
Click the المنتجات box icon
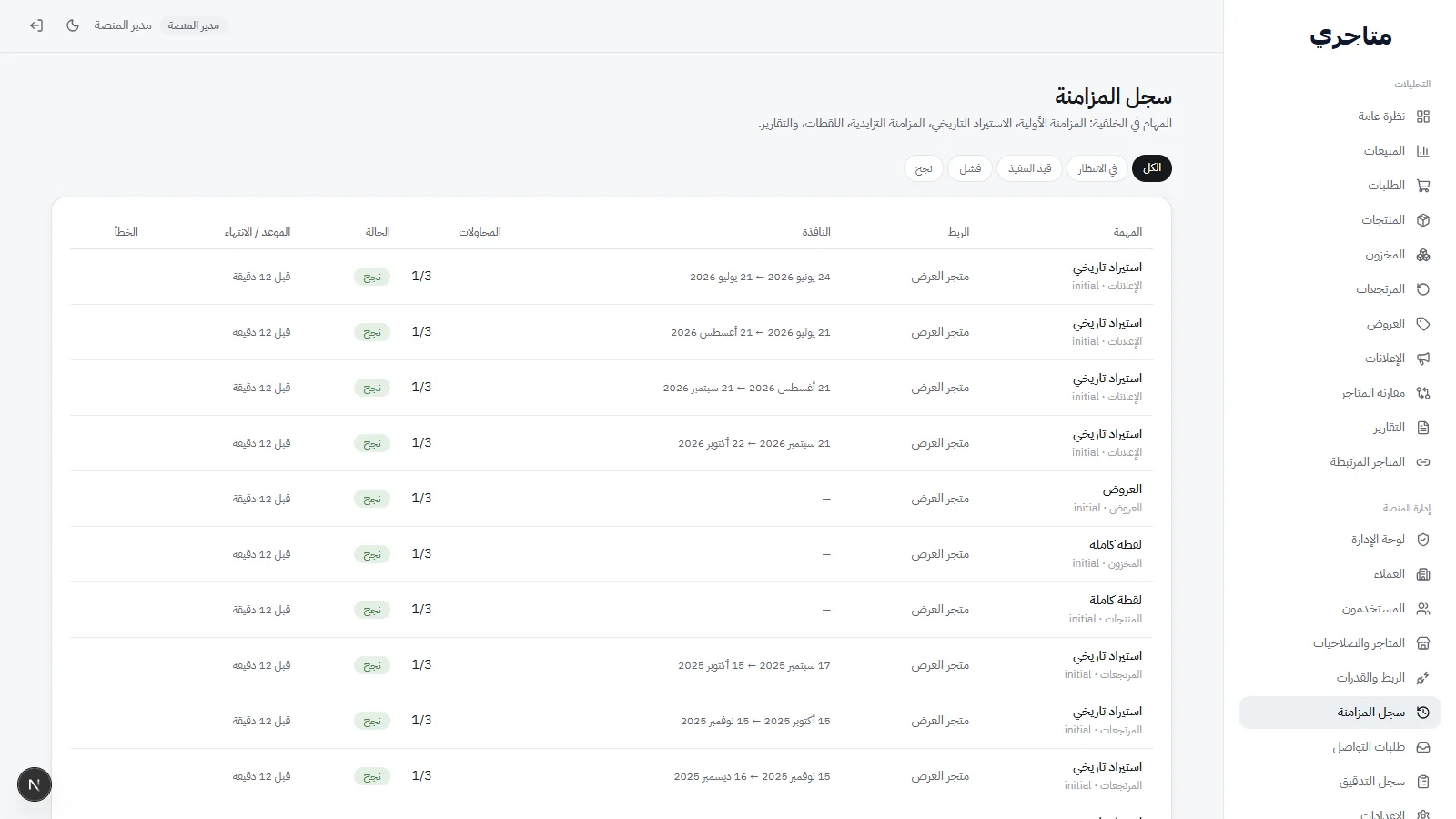[x=1423, y=220]
